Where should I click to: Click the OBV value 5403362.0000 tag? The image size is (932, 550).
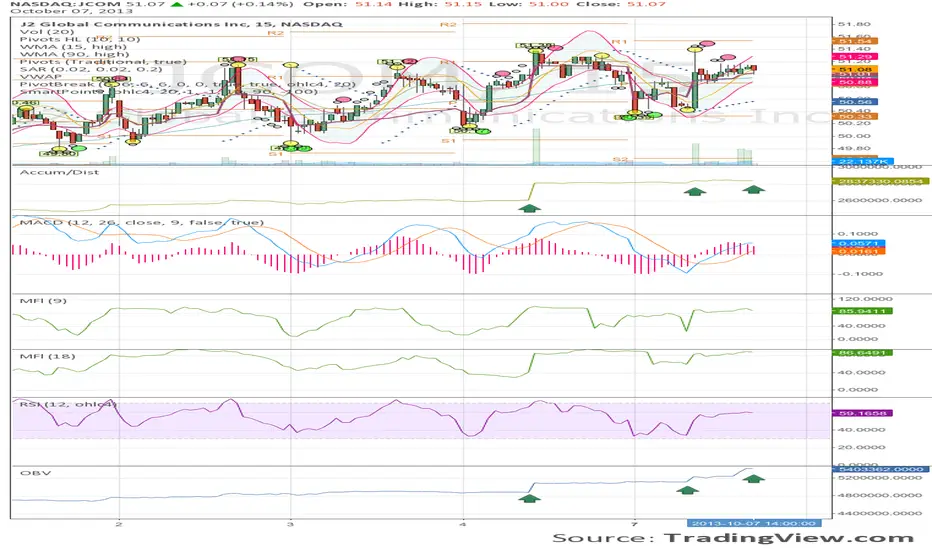click(x=880, y=470)
